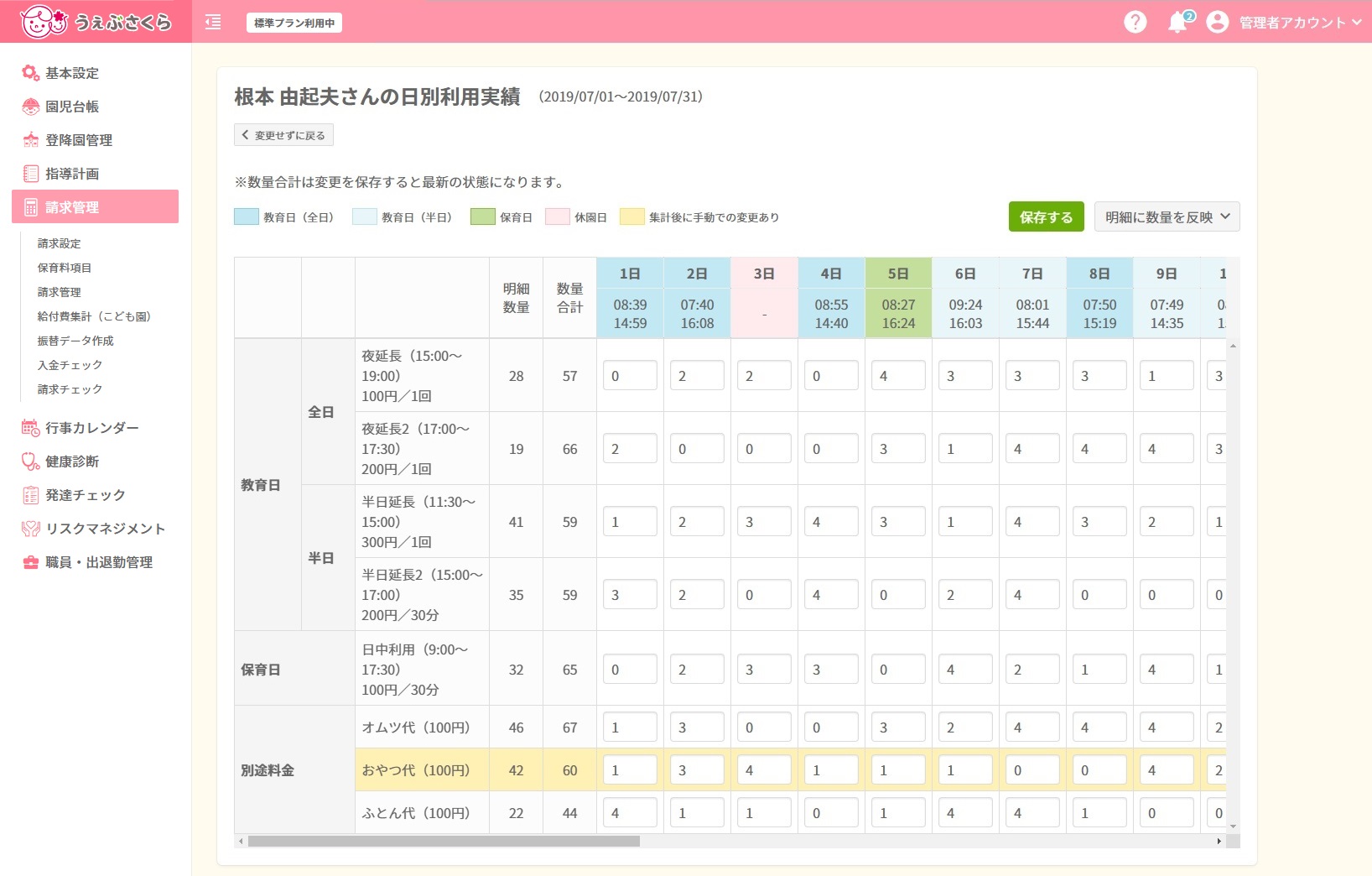This screenshot has width=1372, height=876.
Task: Click the horizontal scrollbar right arrow
Action: 1219,841
